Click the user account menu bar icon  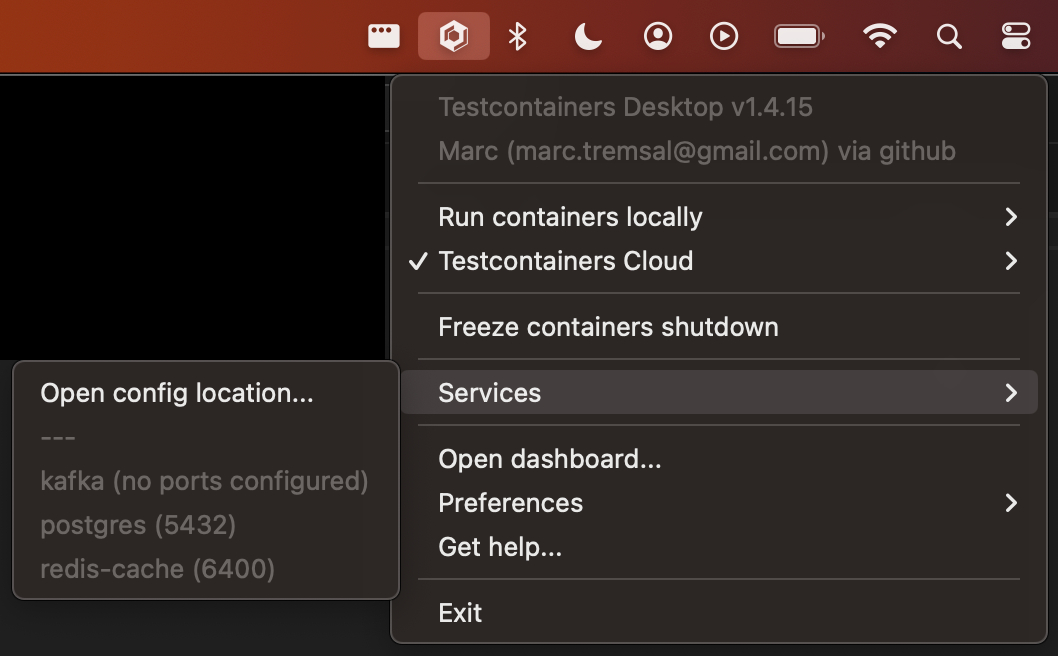657,37
